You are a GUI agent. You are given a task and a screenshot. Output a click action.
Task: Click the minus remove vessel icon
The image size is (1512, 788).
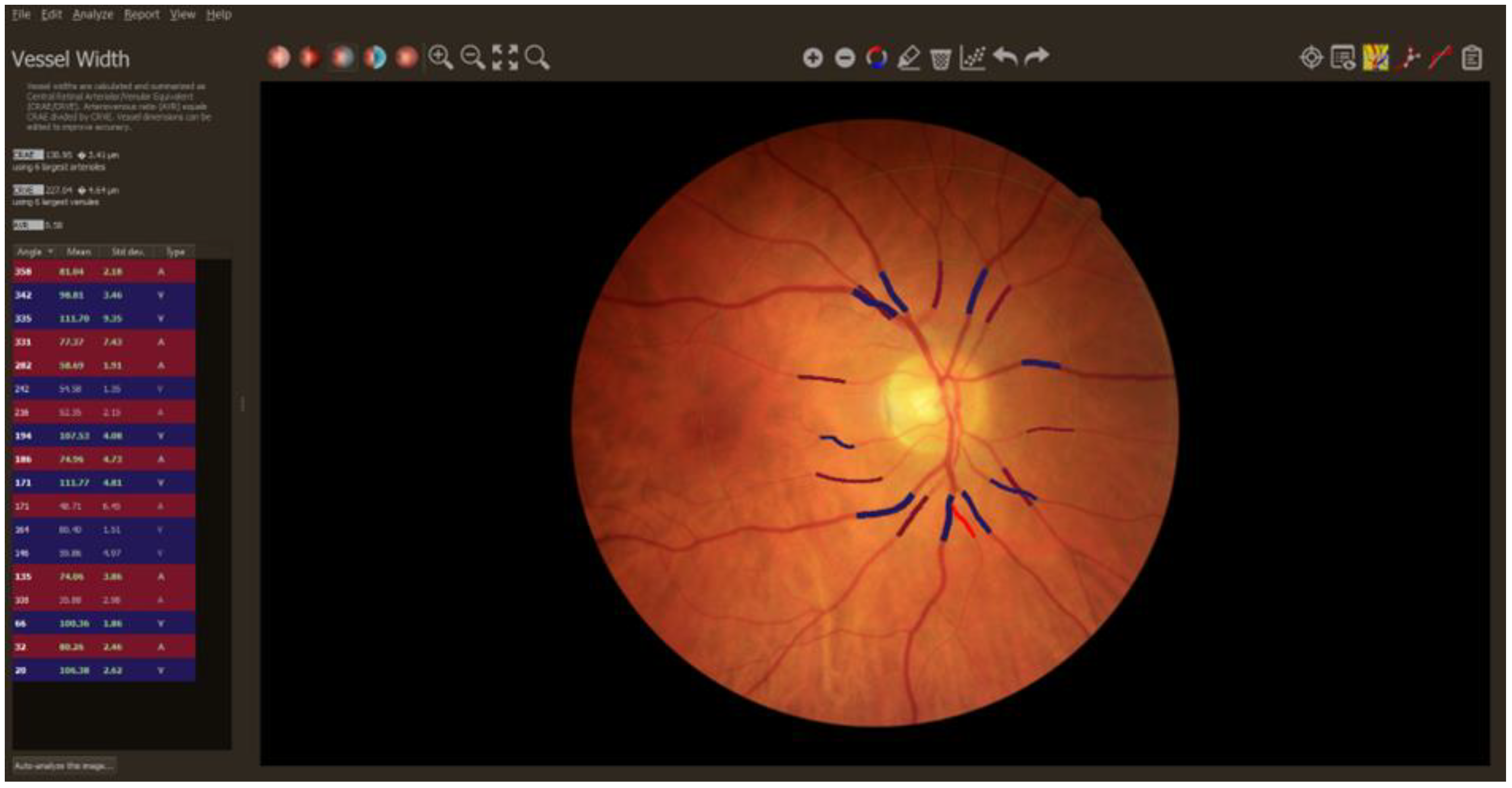coord(845,58)
